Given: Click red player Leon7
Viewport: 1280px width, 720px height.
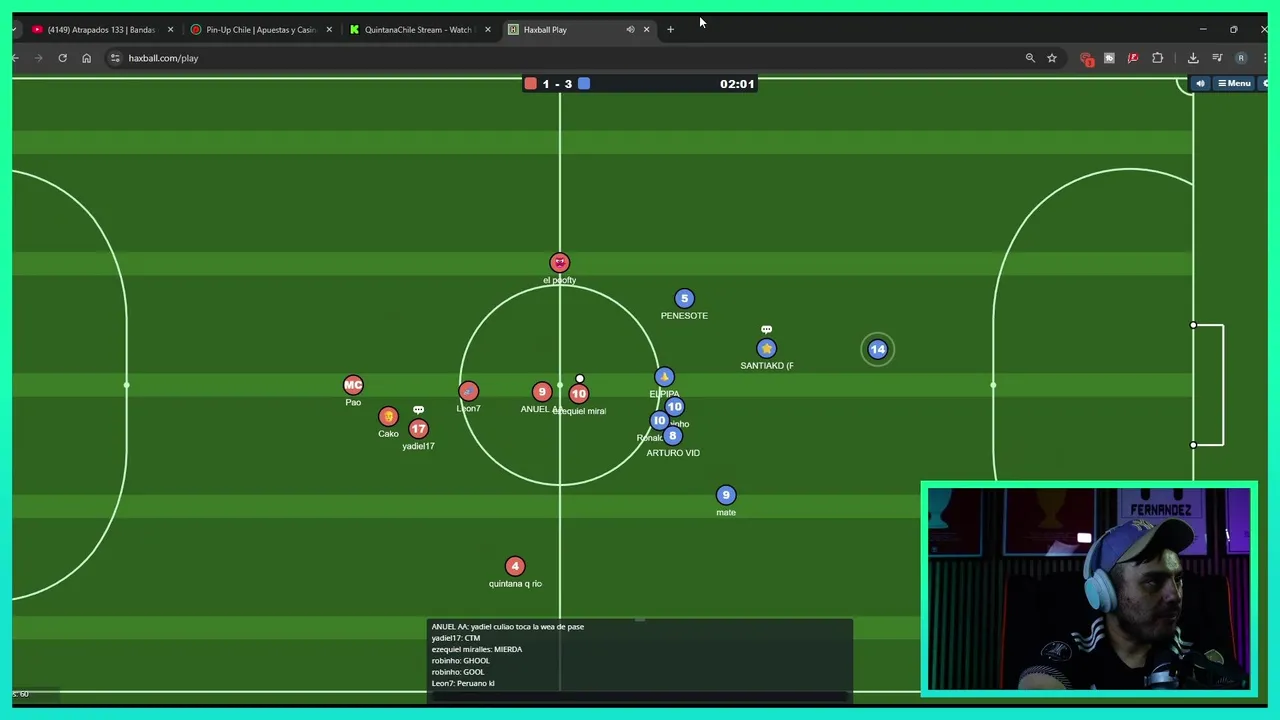Looking at the screenshot, I should [x=468, y=391].
